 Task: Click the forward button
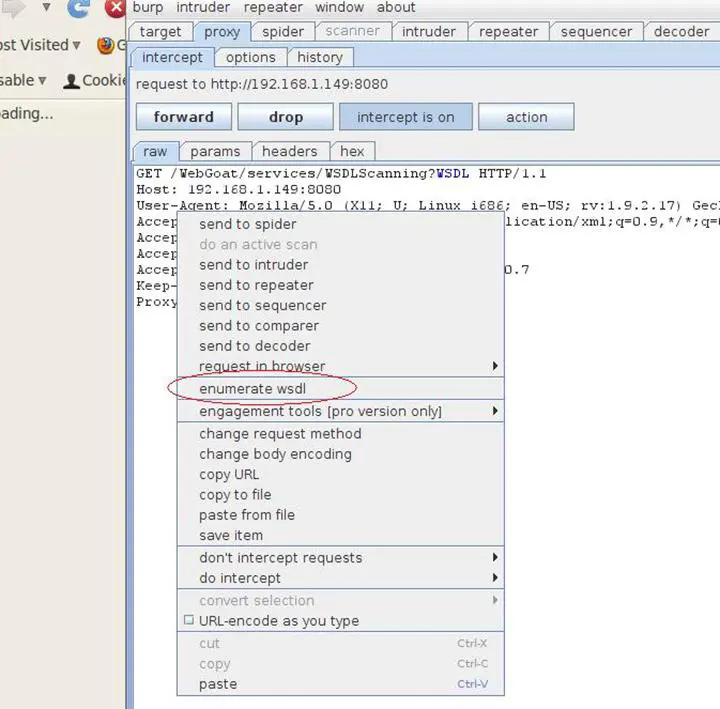[x=184, y=117]
